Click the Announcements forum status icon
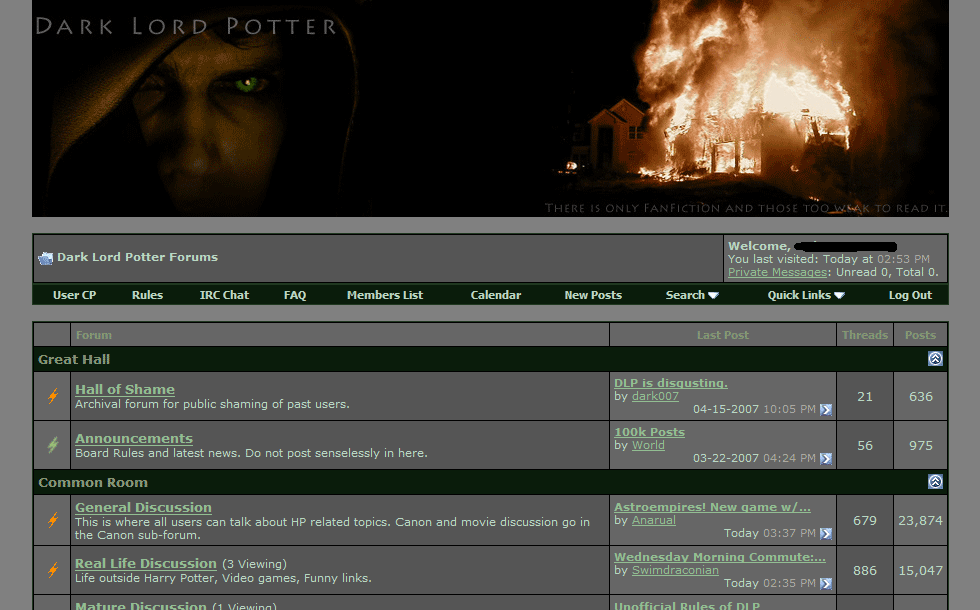This screenshot has height=610, width=980. click(x=53, y=444)
